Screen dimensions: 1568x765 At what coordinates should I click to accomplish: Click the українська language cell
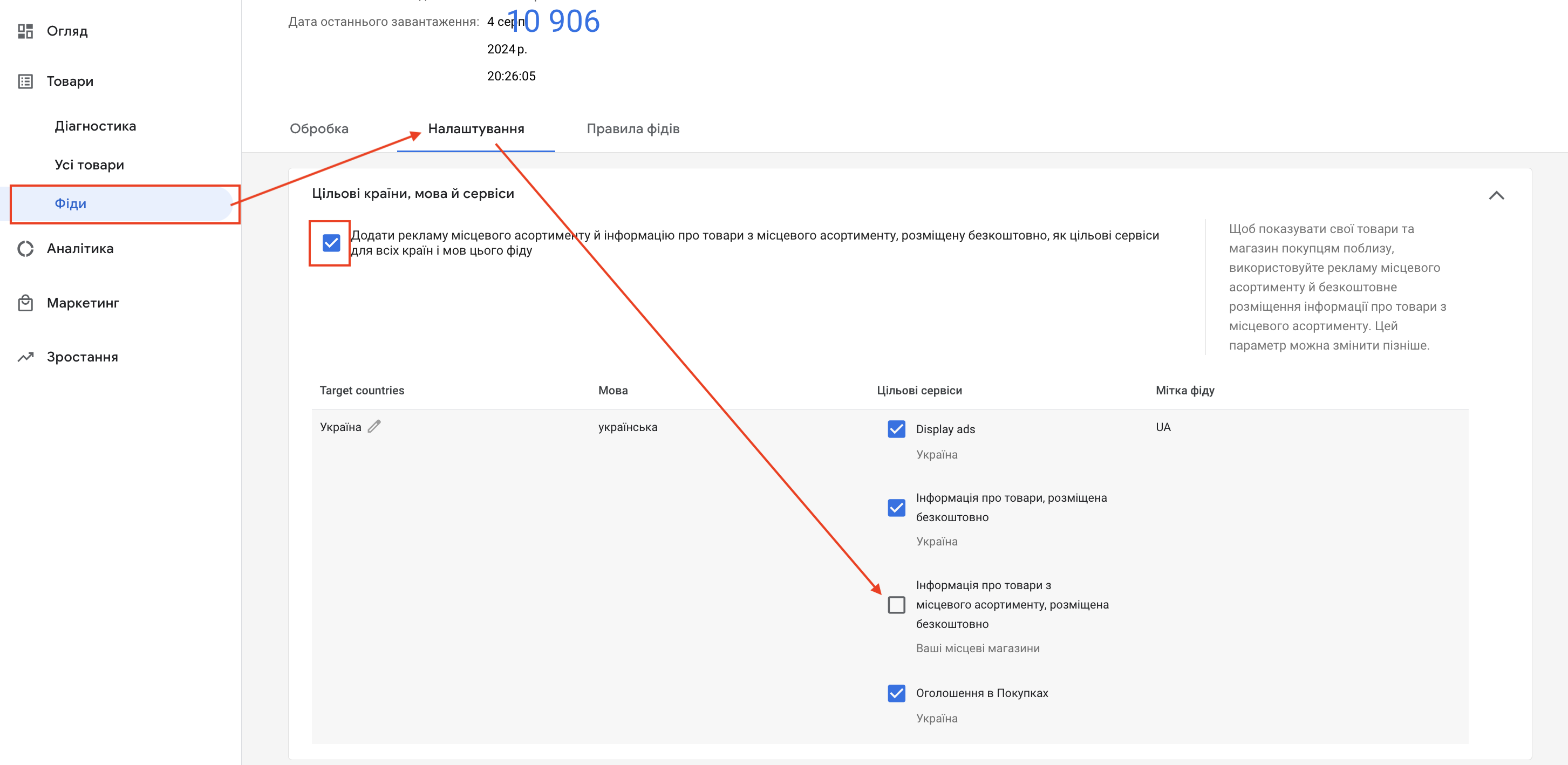(628, 427)
